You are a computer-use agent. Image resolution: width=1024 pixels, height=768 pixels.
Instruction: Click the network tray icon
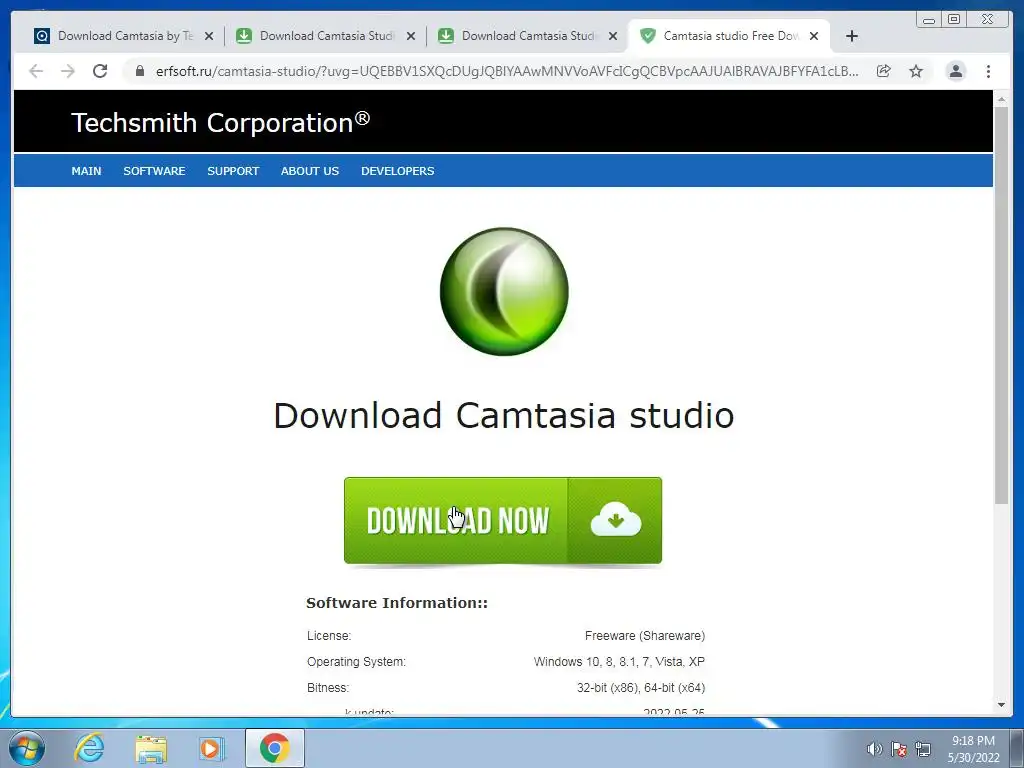(x=923, y=749)
